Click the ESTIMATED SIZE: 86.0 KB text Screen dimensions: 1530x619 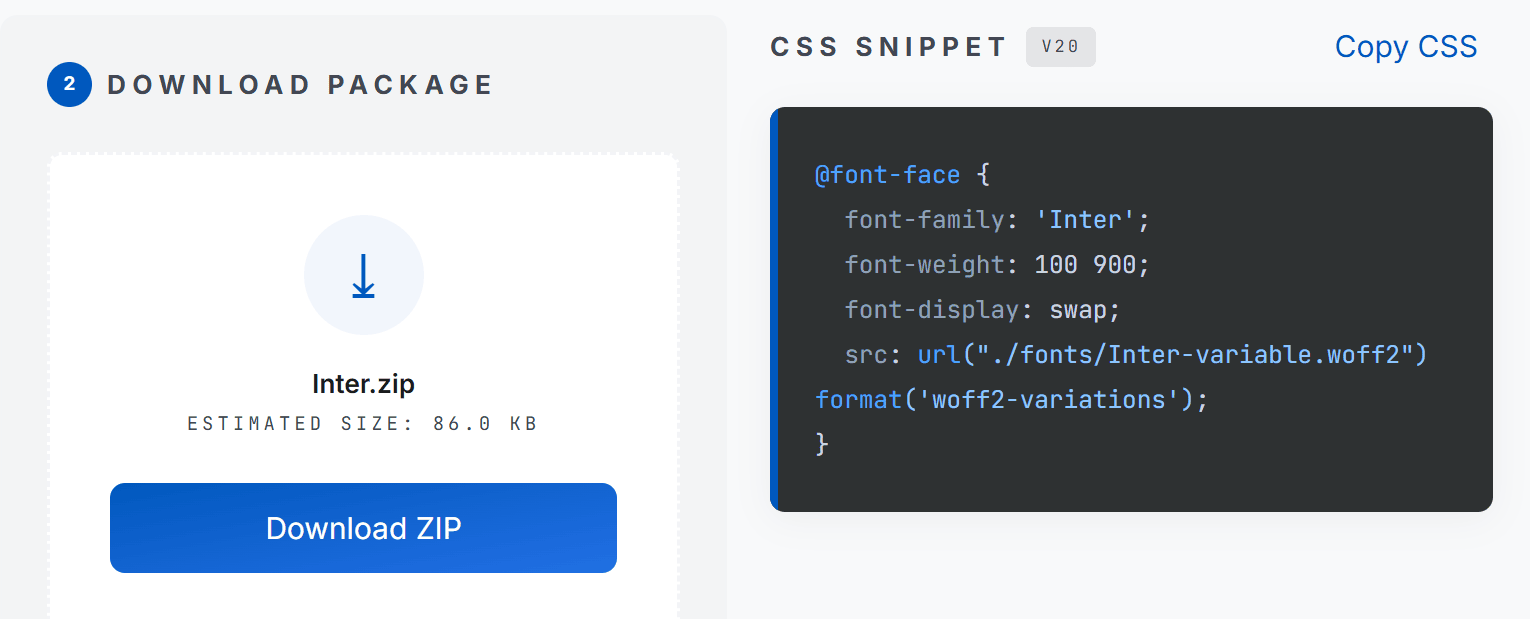(363, 424)
